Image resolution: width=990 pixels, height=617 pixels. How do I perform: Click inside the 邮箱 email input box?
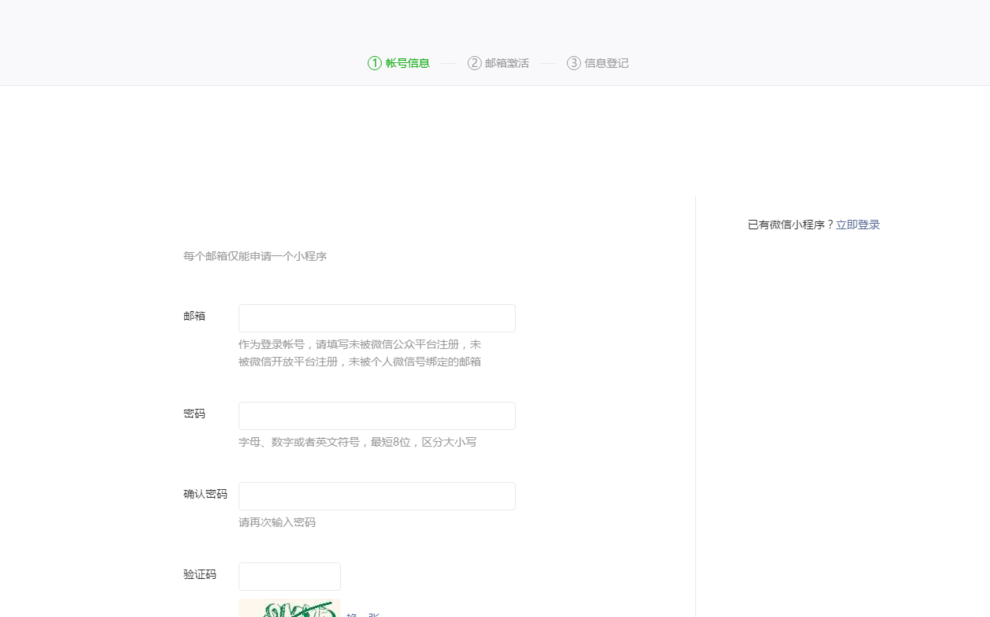click(377, 317)
